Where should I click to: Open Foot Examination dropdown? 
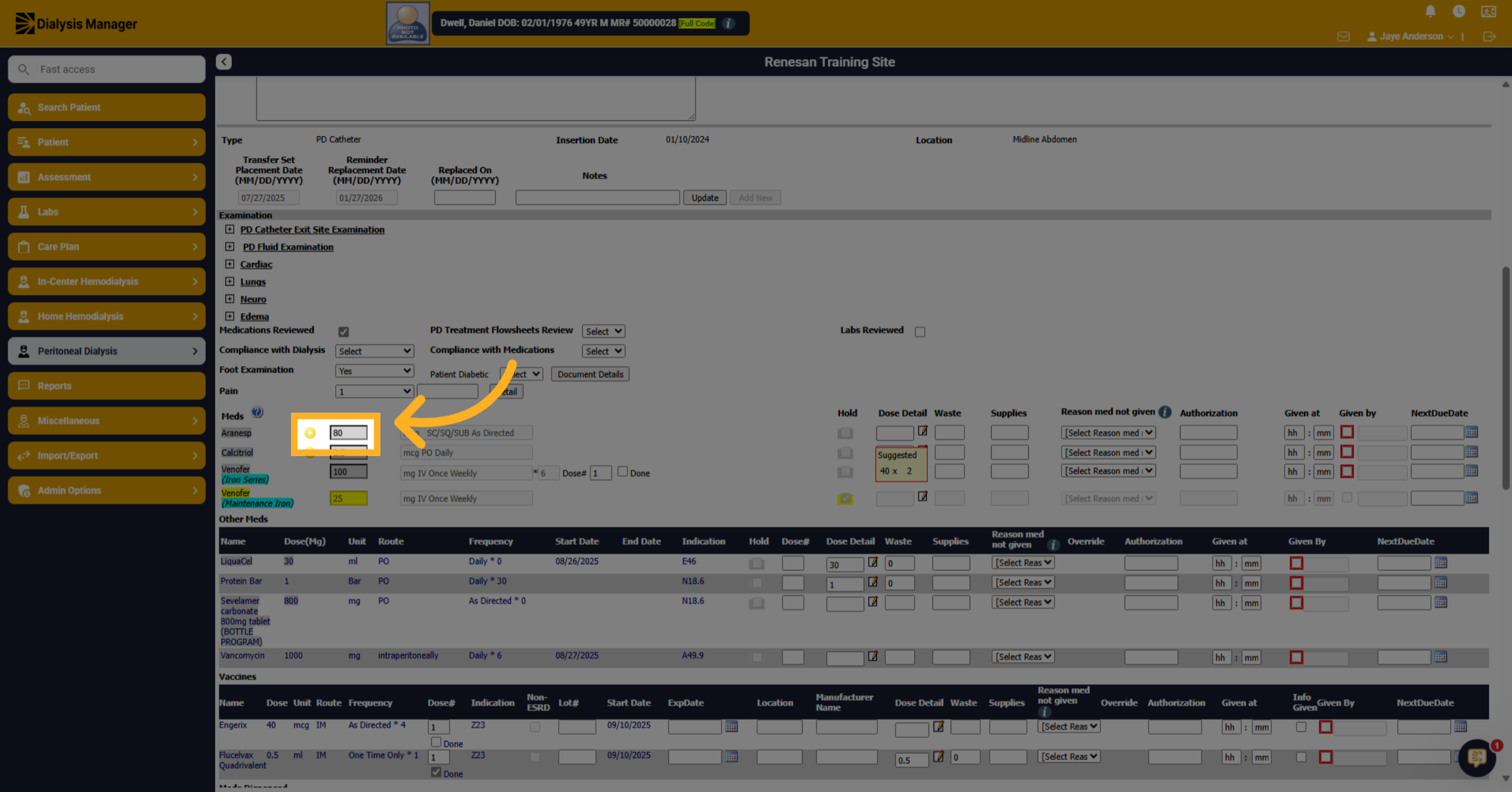(374, 371)
